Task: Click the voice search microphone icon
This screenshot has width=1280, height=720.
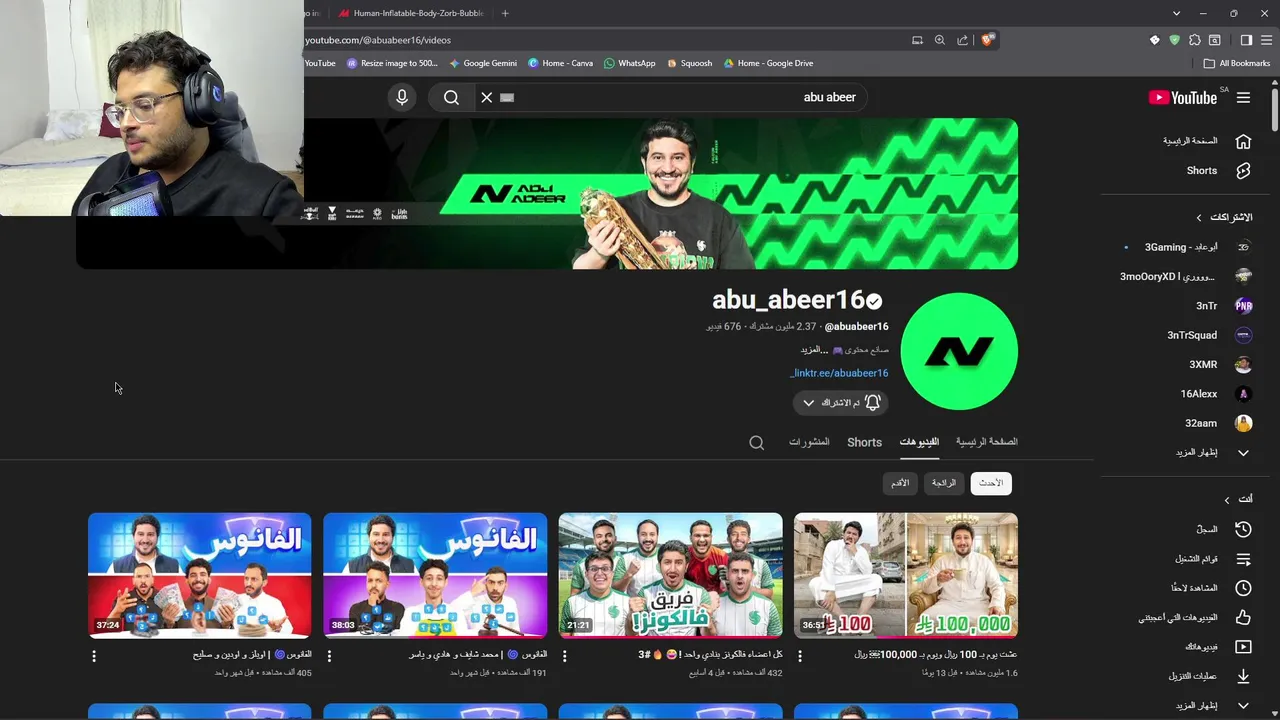Action: pyautogui.click(x=402, y=97)
